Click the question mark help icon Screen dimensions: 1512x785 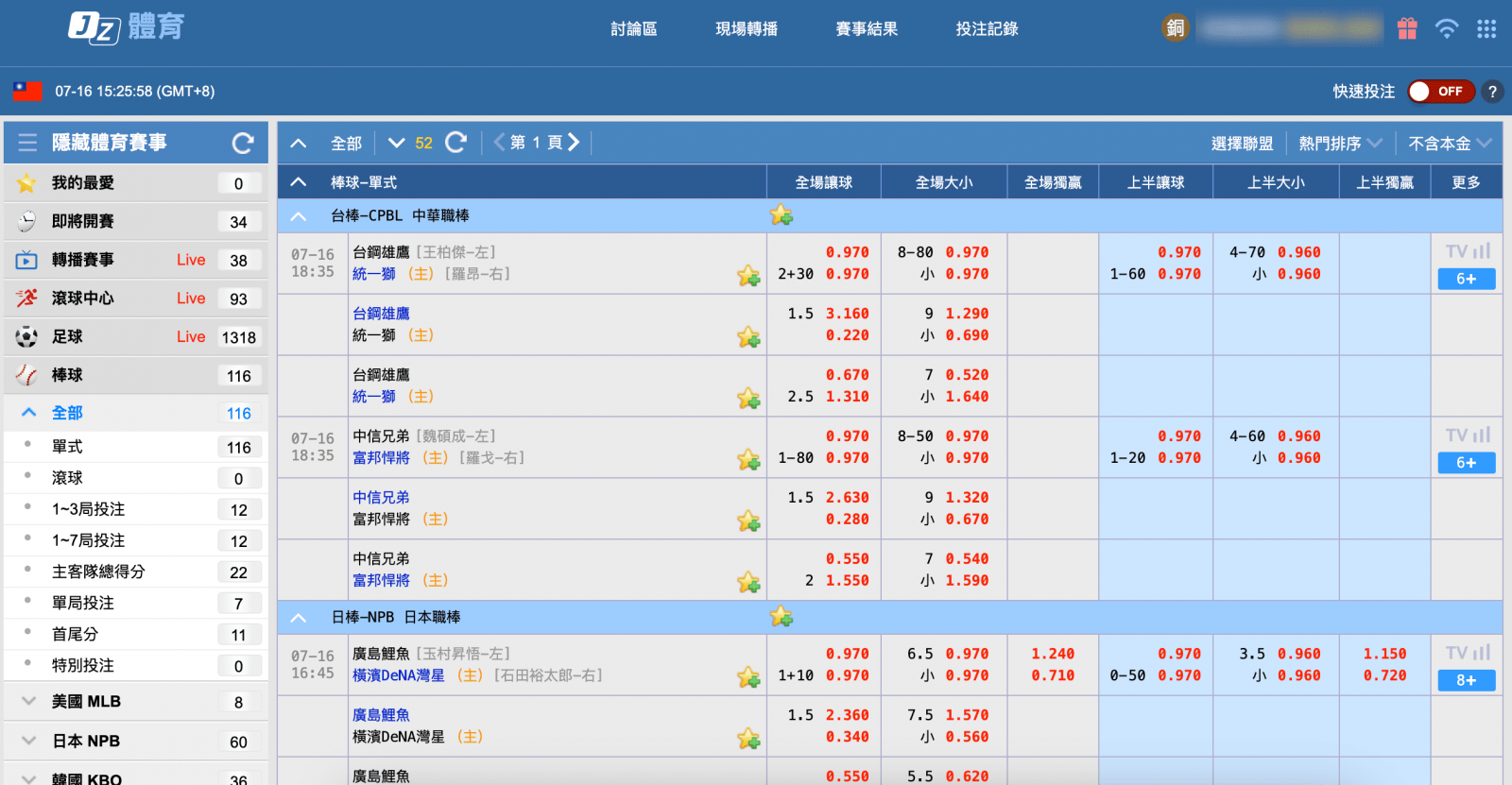click(1492, 92)
